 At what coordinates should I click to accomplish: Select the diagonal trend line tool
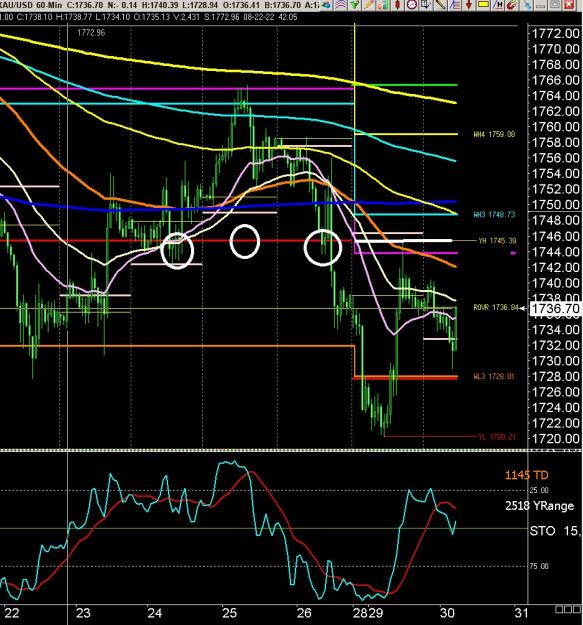(440, 4)
